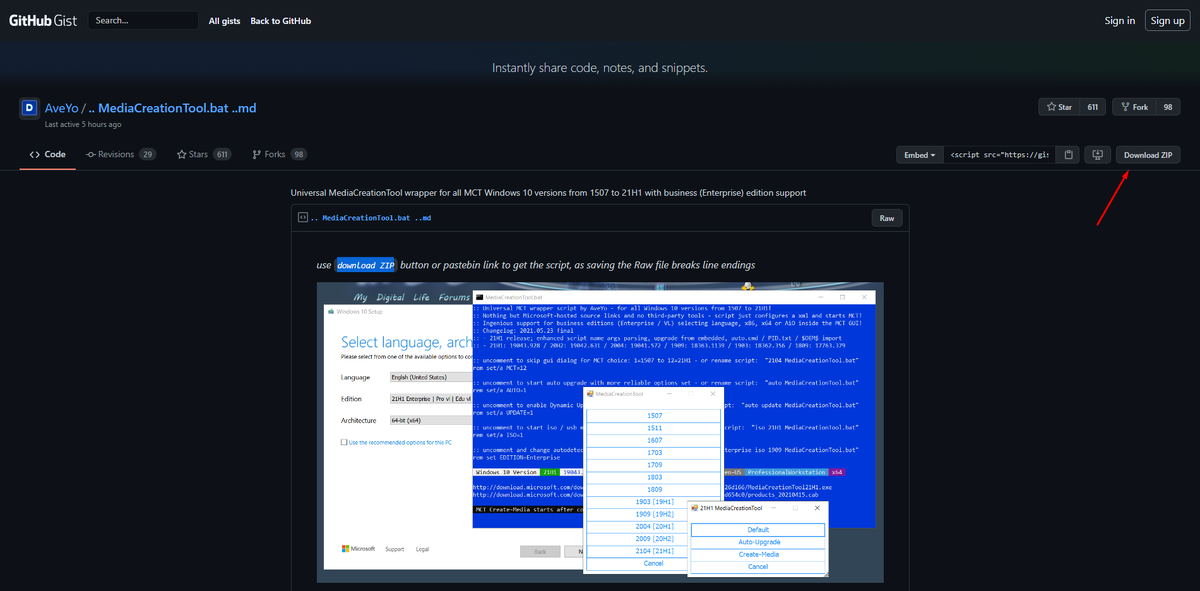Click the Back button in Windows 10 Setup

tap(539, 551)
